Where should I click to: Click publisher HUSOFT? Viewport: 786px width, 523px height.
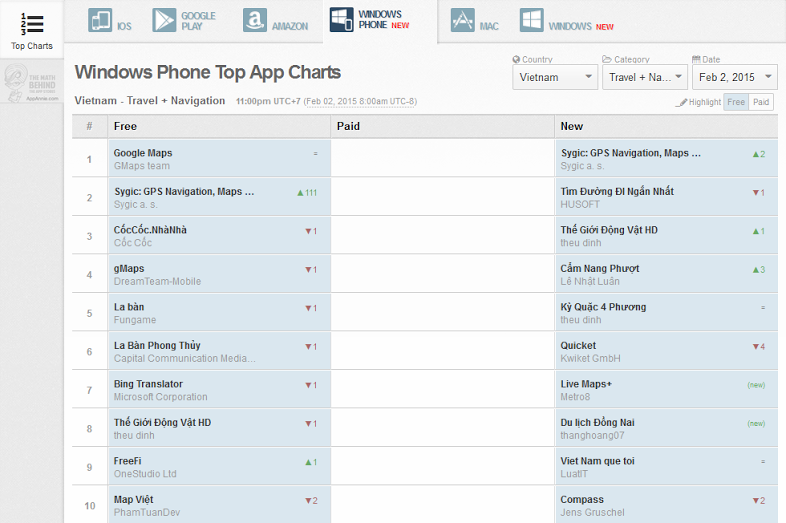tap(580, 204)
